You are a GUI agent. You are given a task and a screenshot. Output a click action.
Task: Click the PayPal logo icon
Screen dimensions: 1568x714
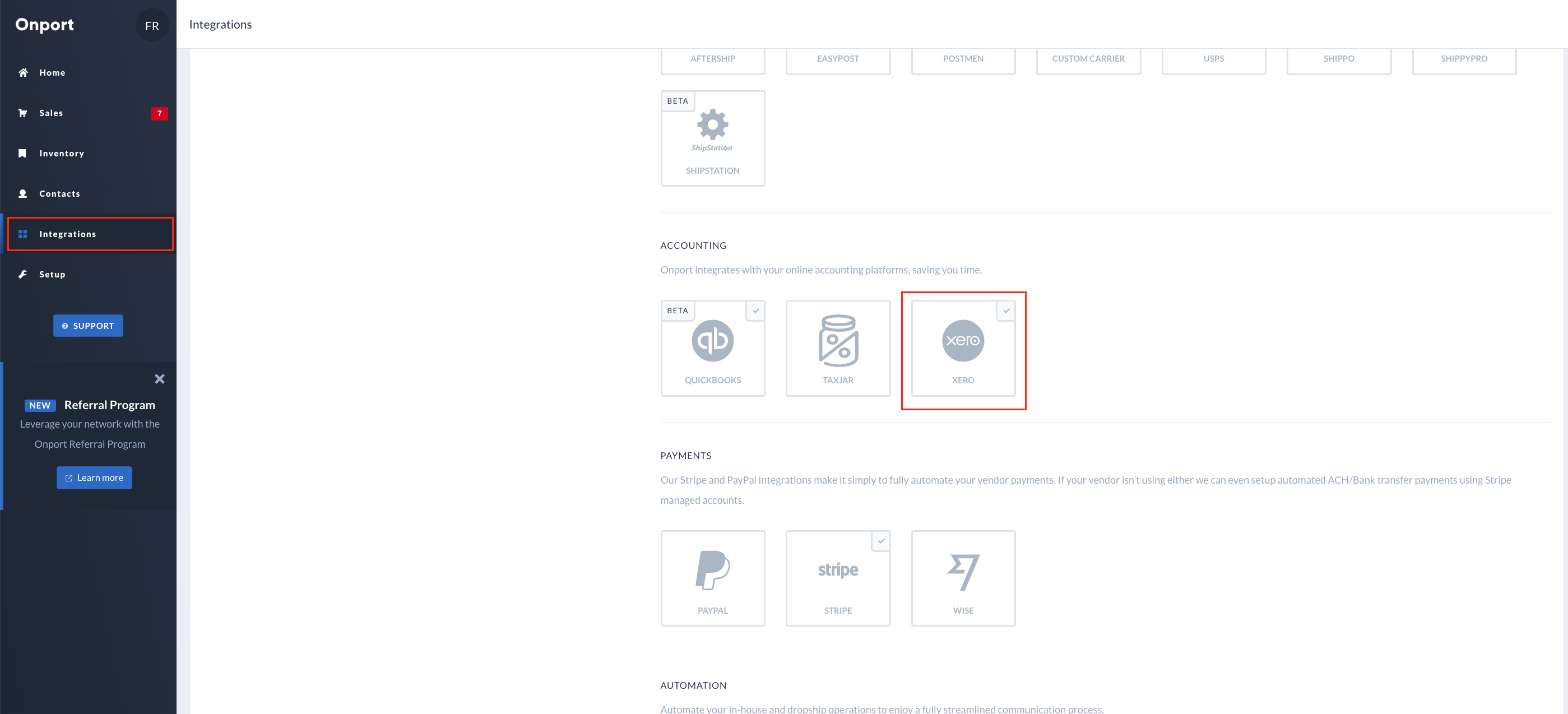712,571
